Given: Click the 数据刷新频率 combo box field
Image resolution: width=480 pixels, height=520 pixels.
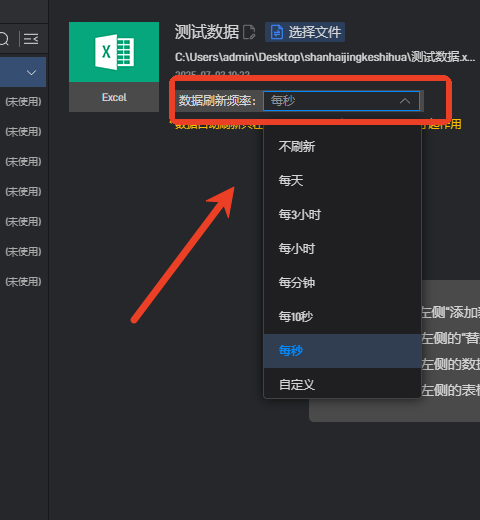Looking at the screenshot, I should pos(341,101).
